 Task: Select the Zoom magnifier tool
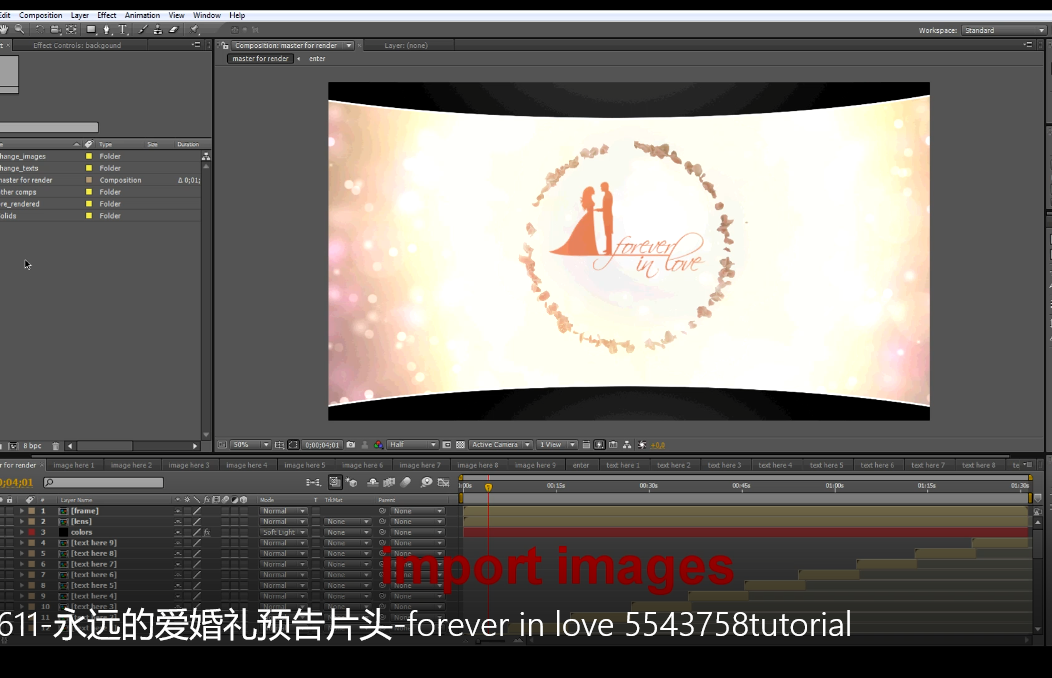tap(19, 30)
